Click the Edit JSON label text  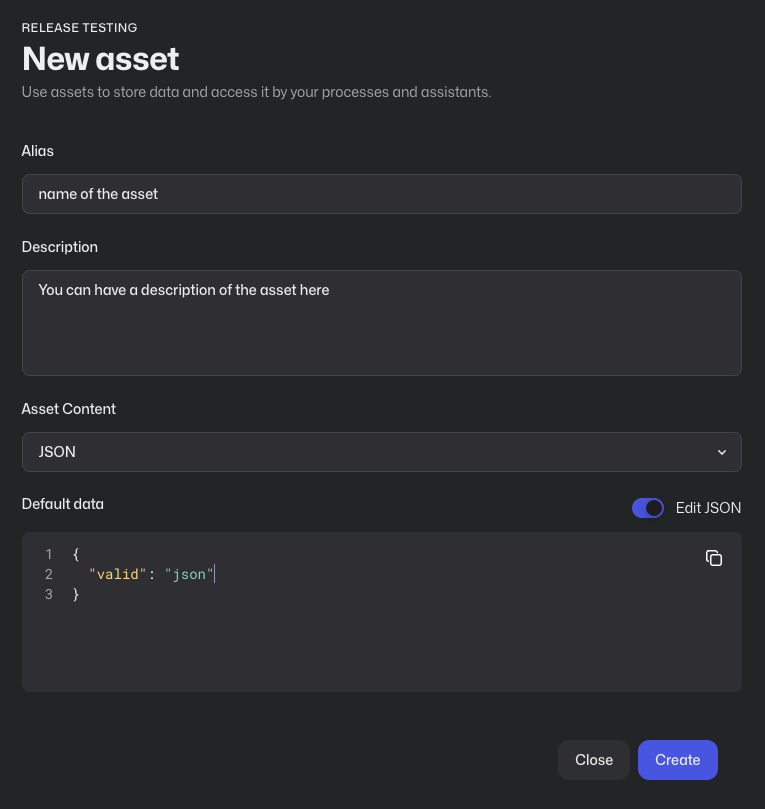click(x=708, y=508)
